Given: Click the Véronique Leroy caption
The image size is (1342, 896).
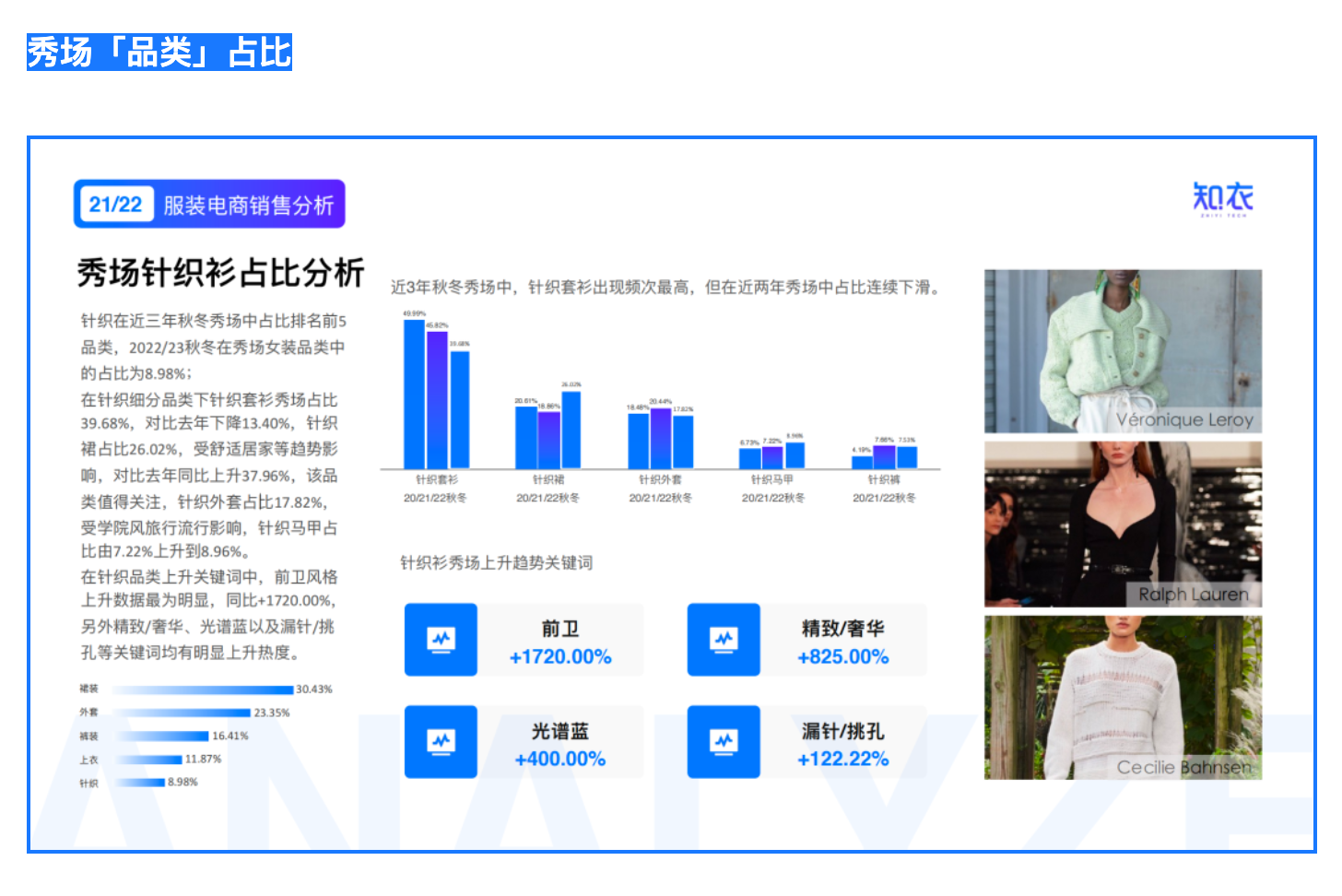Looking at the screenshot, I should [x=1184, y=420].
